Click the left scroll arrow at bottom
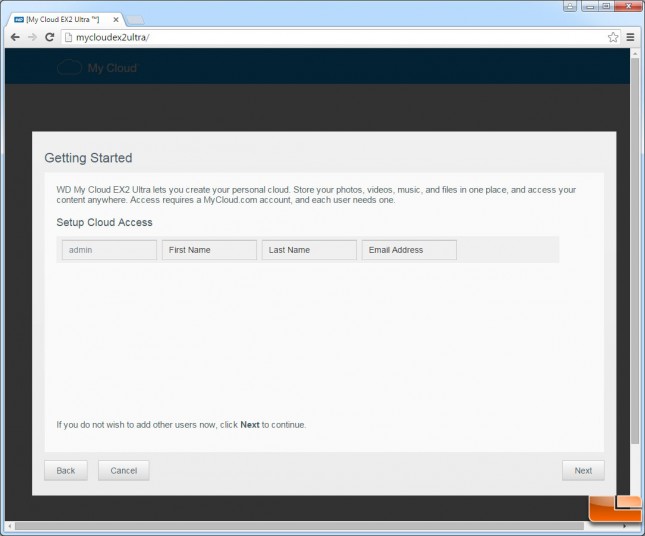The width and height of the screenshot is (645, 536). tap(10, 526)
